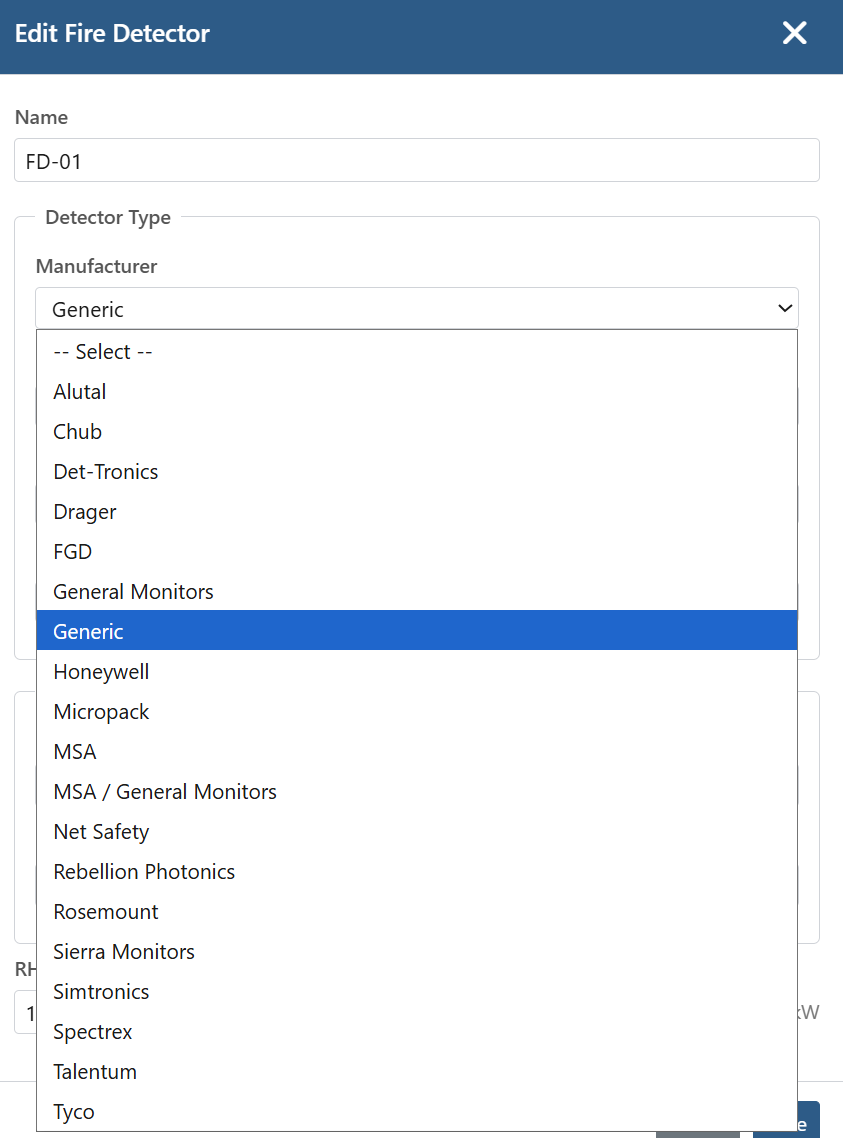Choose Sierra Monitors option
The image size is (843, 1138).
[417, 951]
